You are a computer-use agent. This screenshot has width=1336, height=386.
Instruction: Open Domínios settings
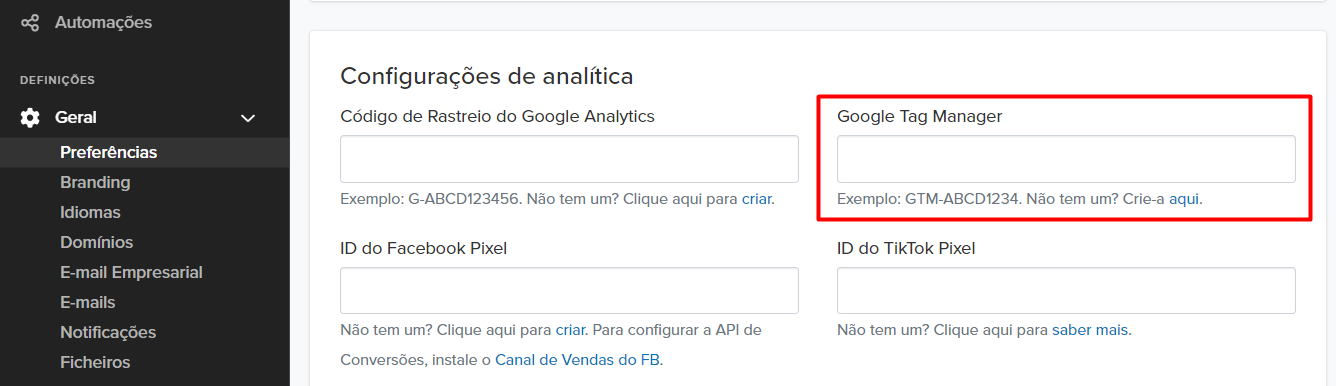(x=96, y=242)
